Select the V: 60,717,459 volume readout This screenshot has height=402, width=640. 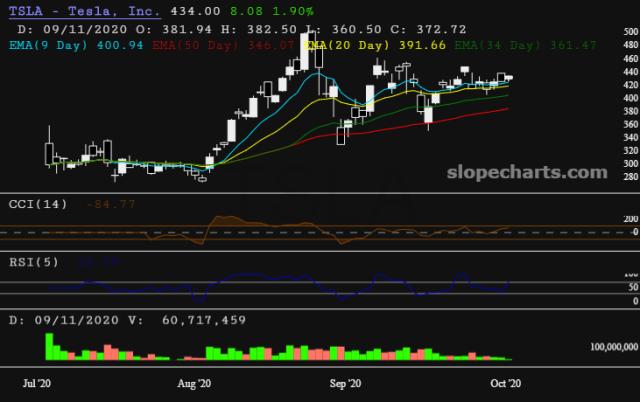tap(187, 320)
